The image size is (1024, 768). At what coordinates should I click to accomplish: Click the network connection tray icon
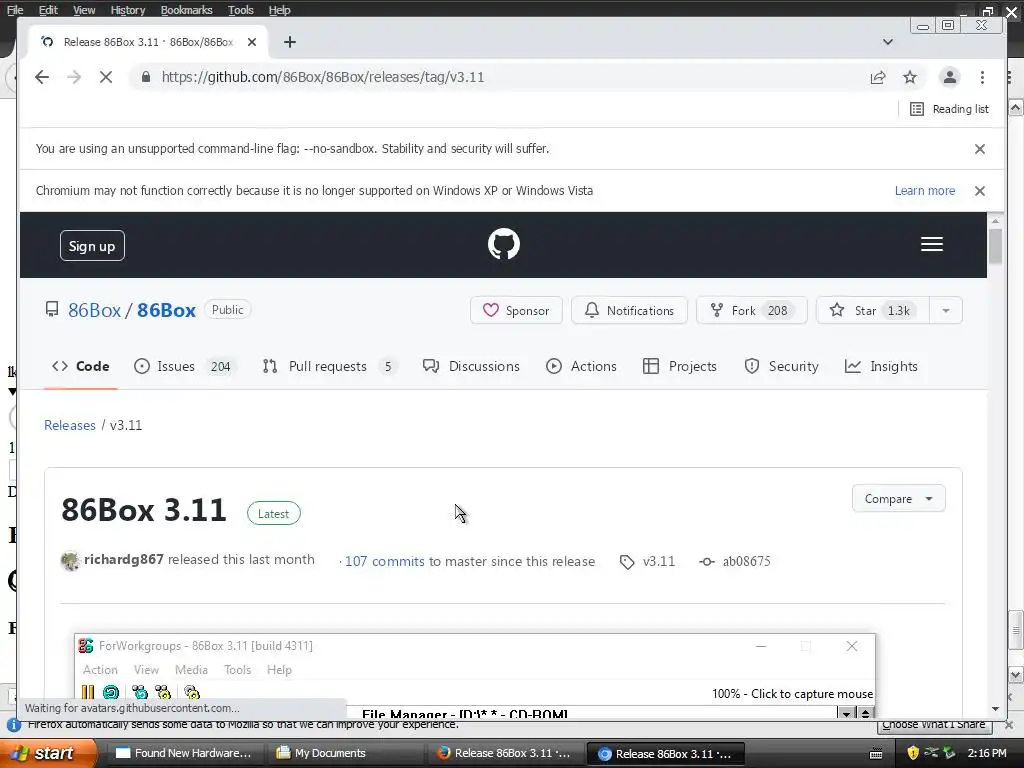click(x=931, y=753)
